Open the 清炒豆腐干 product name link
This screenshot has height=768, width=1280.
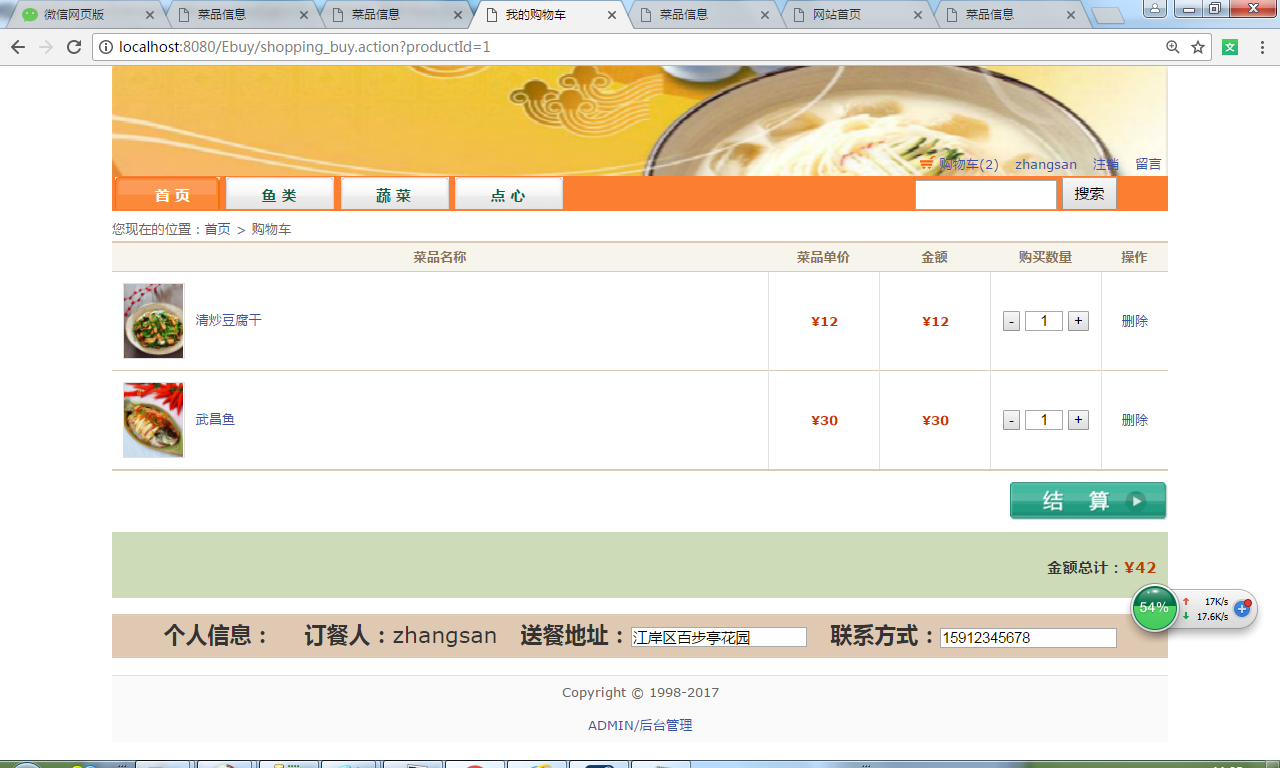[x=228, y=320]
